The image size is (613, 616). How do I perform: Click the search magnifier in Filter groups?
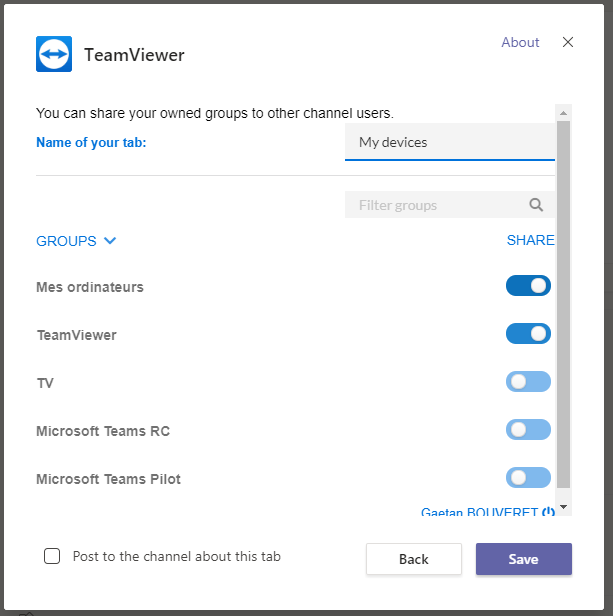coord(536,205)
